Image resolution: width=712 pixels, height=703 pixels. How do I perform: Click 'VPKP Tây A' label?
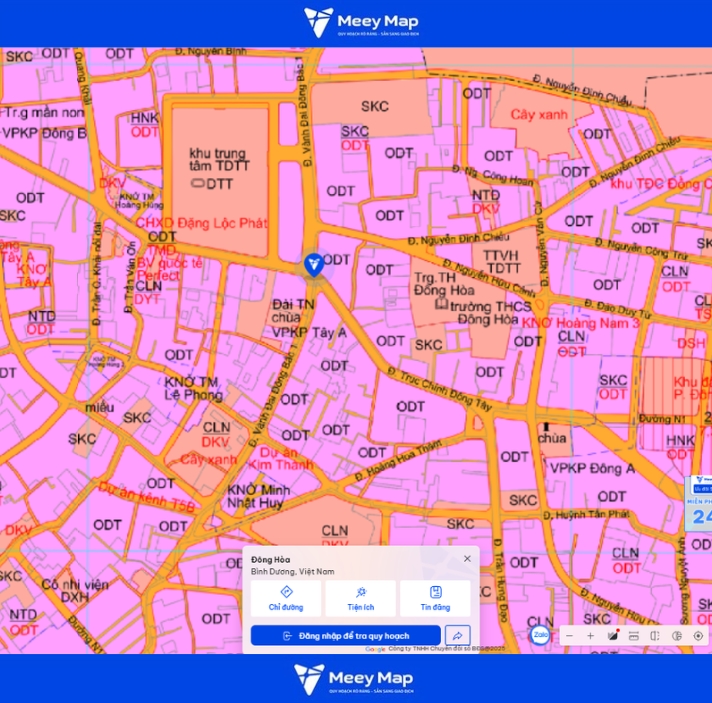tap(309, 332)
